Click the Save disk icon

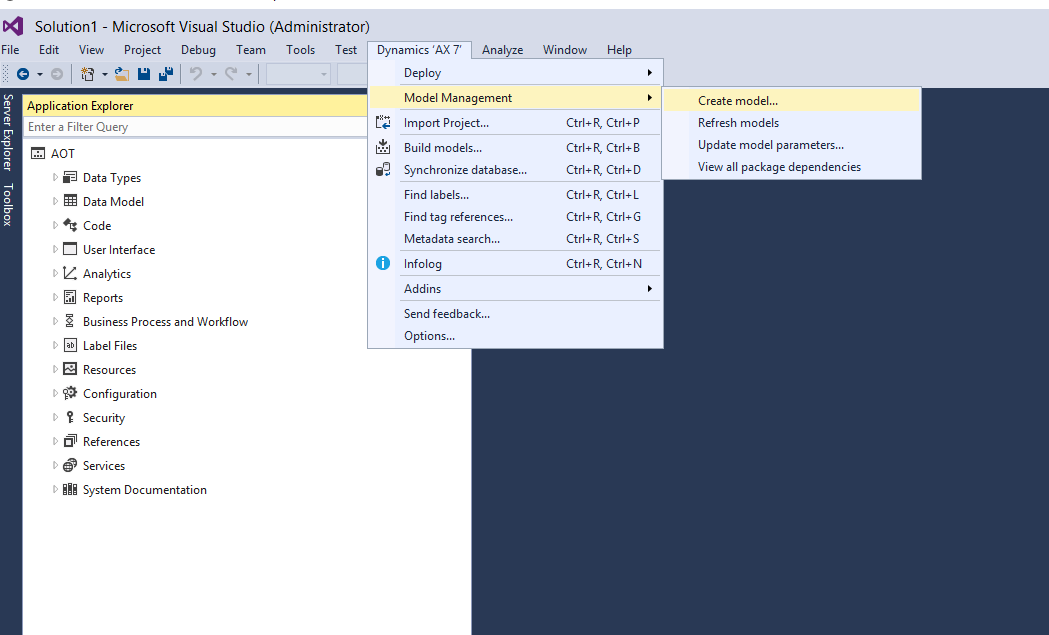coord(144,74)
